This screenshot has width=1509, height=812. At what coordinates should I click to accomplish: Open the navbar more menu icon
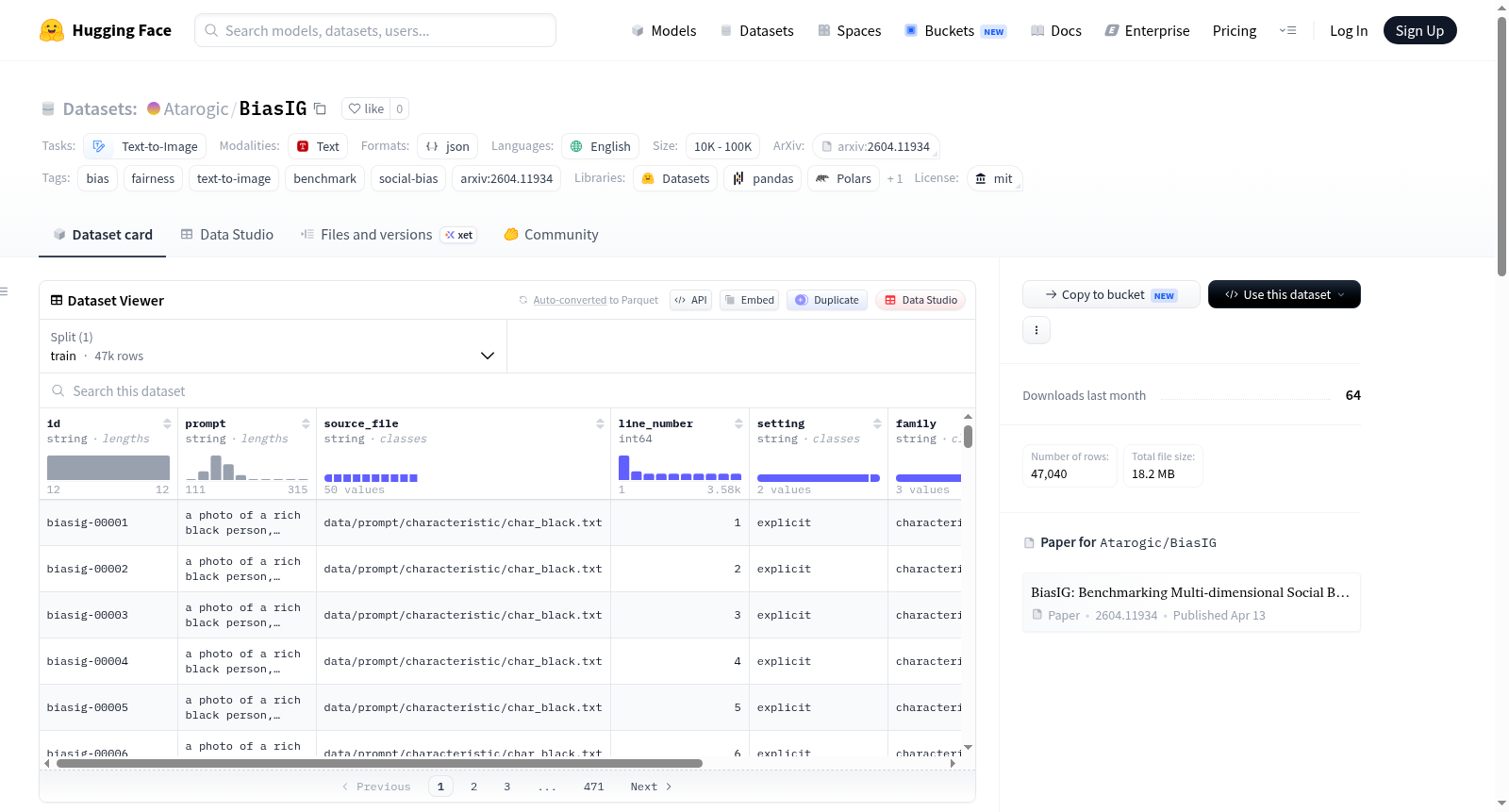(1287, 30)
